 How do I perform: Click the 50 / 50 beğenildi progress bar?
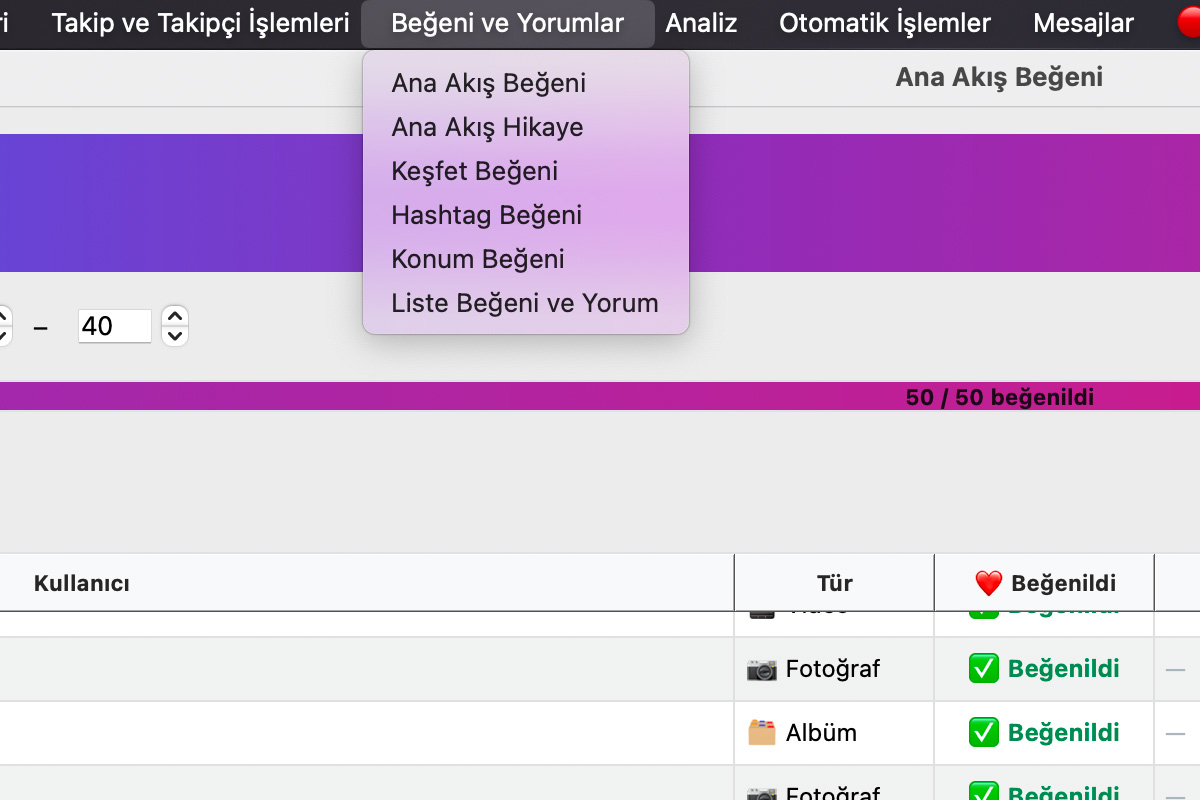(600, 397)
